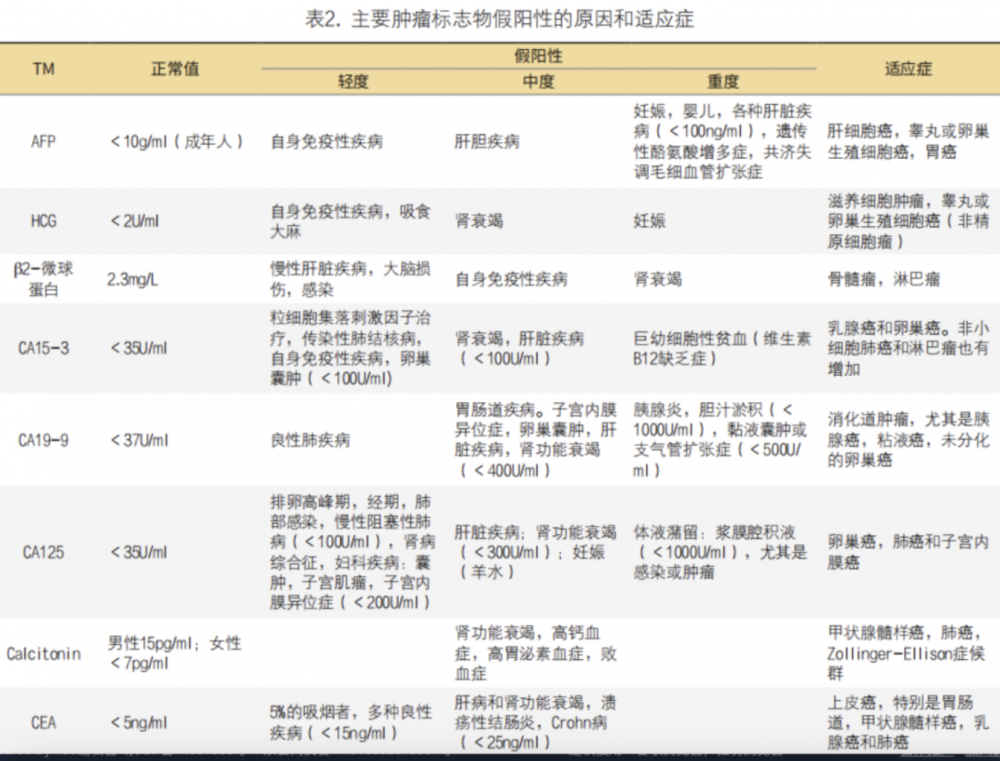Click the CA125 mild cell starting '排卵高峰期，经期'
Screen dimensions: 1000x761
click(352, 552)
